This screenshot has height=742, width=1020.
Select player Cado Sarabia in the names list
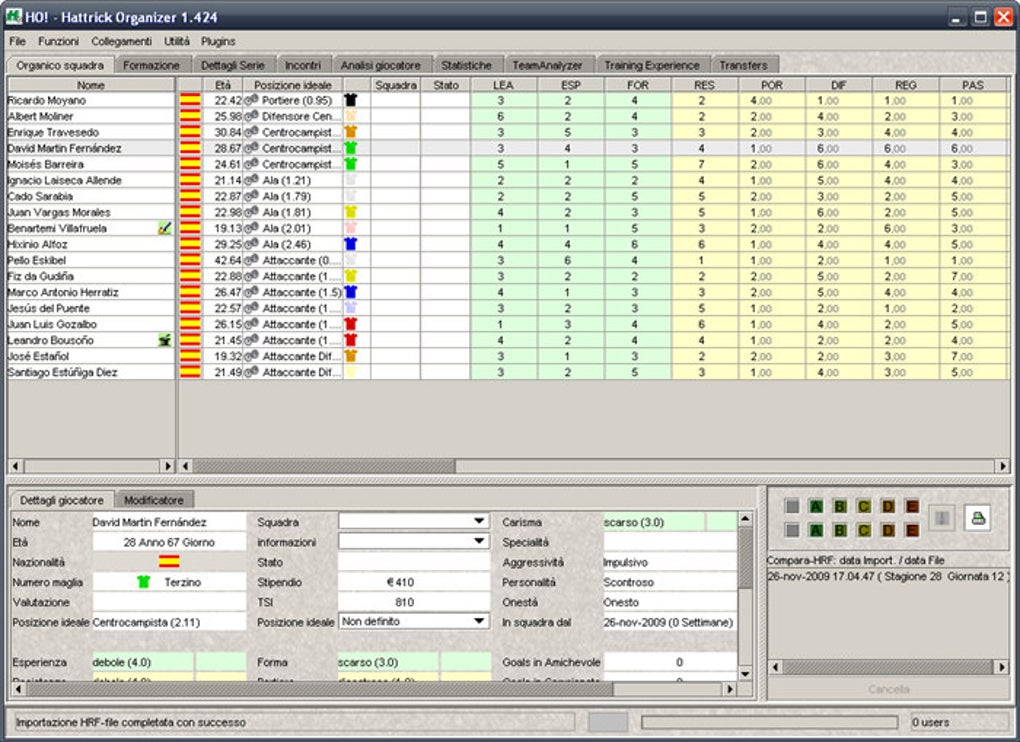pos(91,196)
